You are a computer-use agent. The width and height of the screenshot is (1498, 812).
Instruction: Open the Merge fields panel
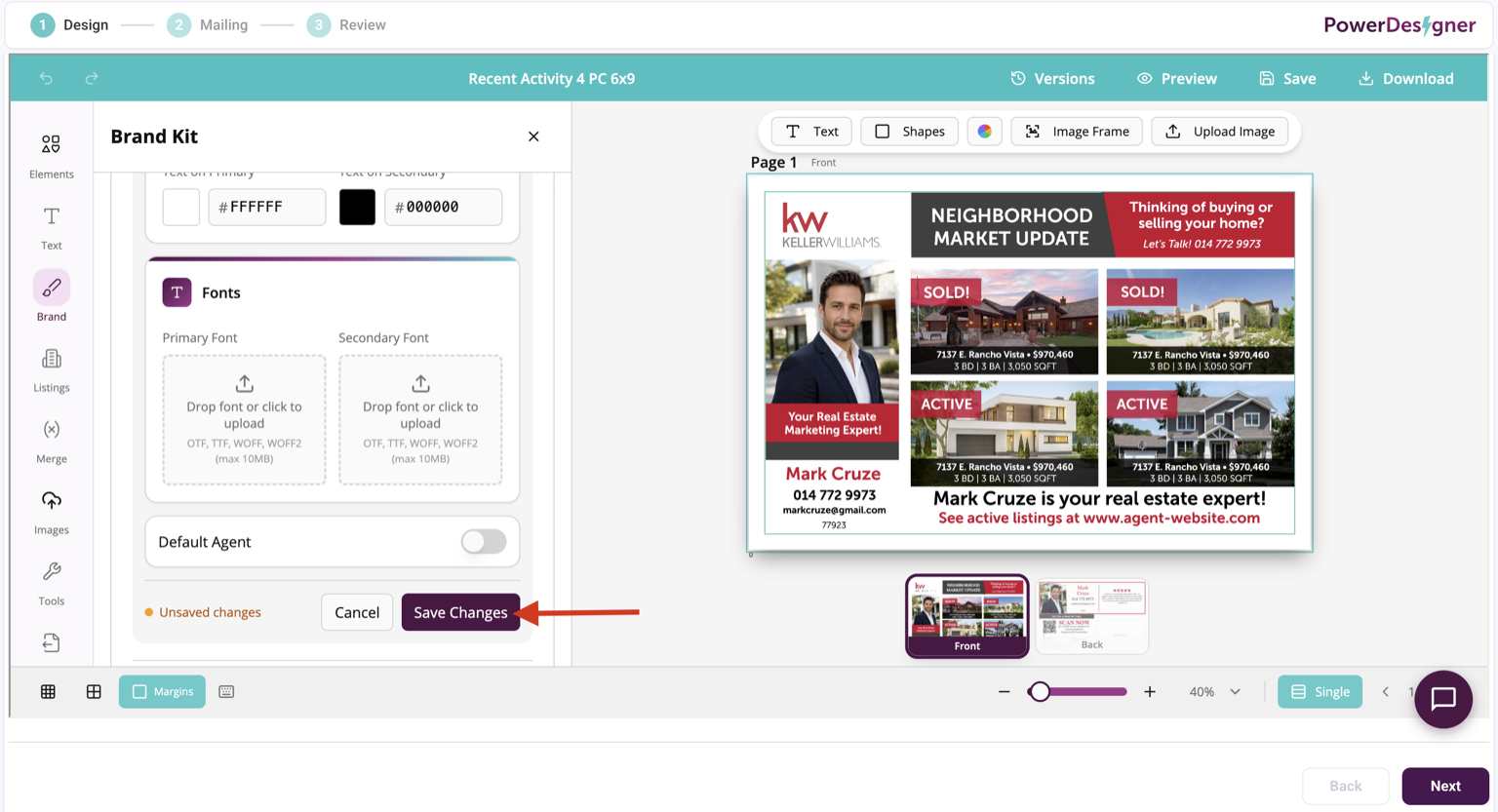51,441
